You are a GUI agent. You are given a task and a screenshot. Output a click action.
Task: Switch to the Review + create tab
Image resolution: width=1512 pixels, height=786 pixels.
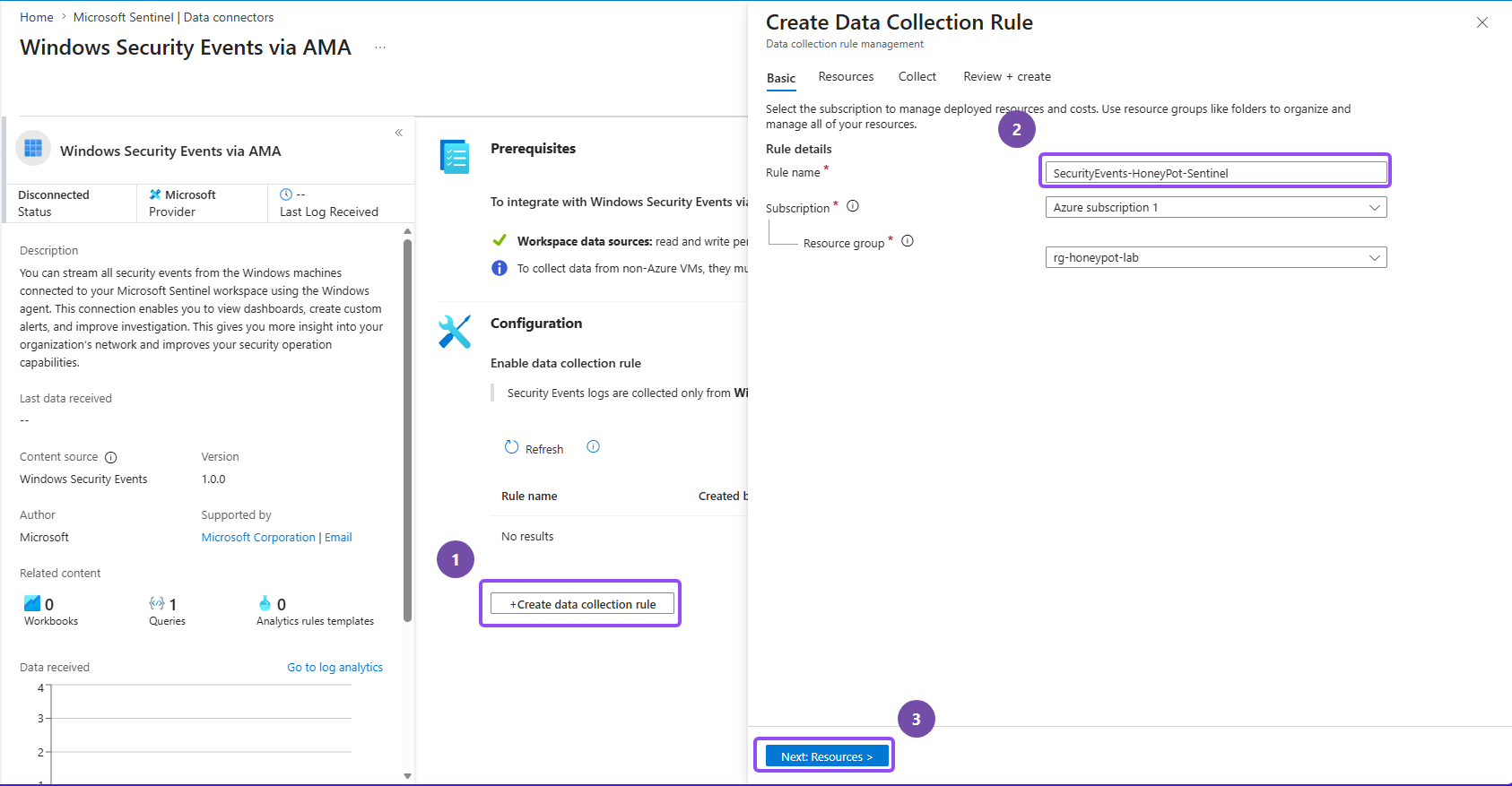pyautogui.click(x=1007, y=77)
